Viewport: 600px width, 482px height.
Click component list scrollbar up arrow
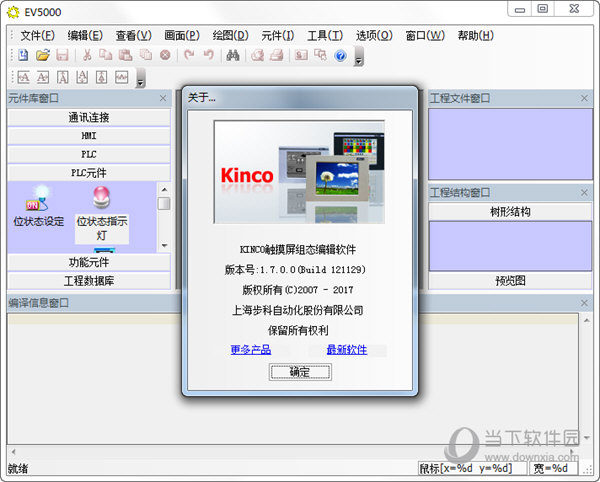[164, 189]
